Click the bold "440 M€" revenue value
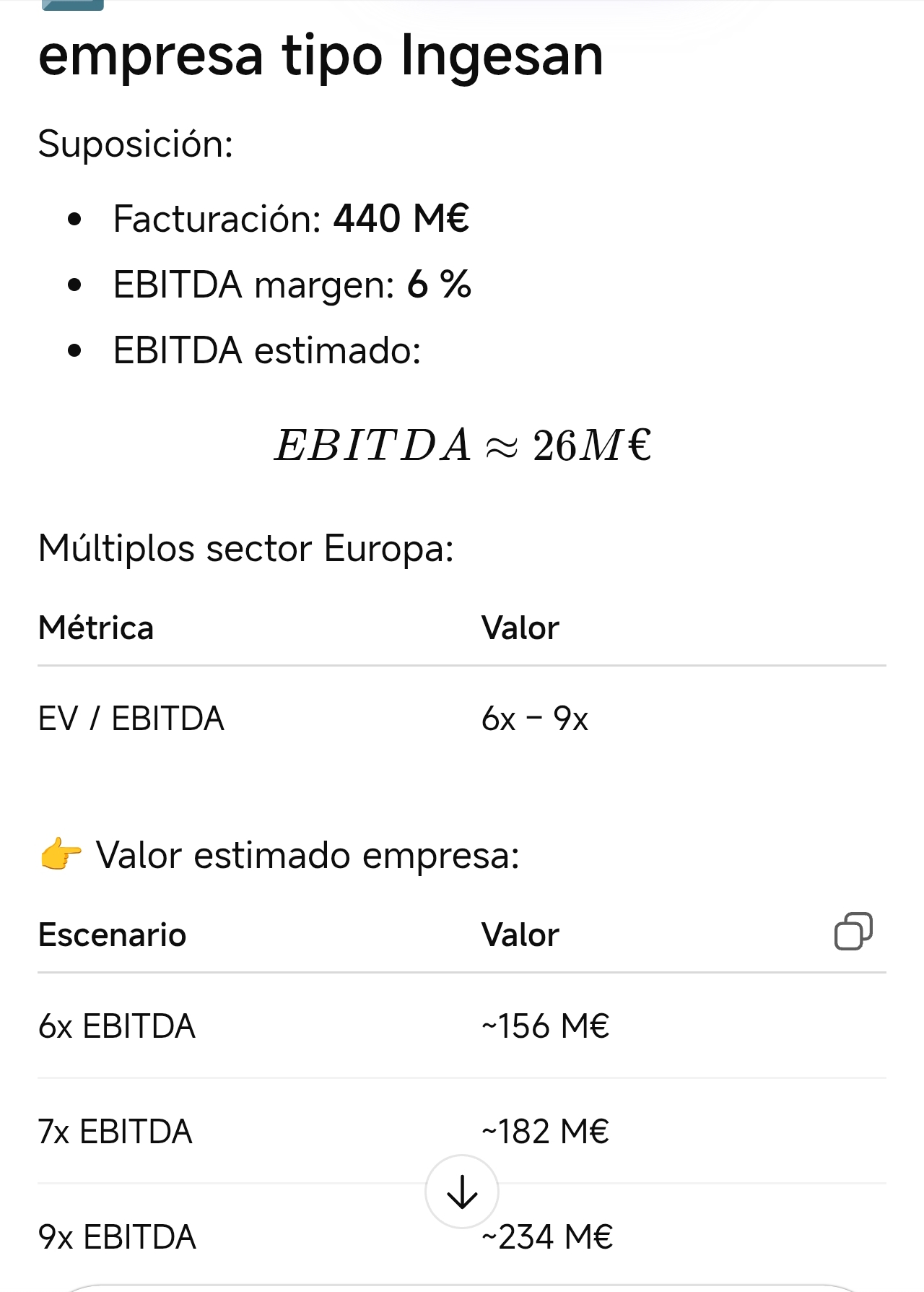Screen dimensions: 924x1292 point(401,218)
